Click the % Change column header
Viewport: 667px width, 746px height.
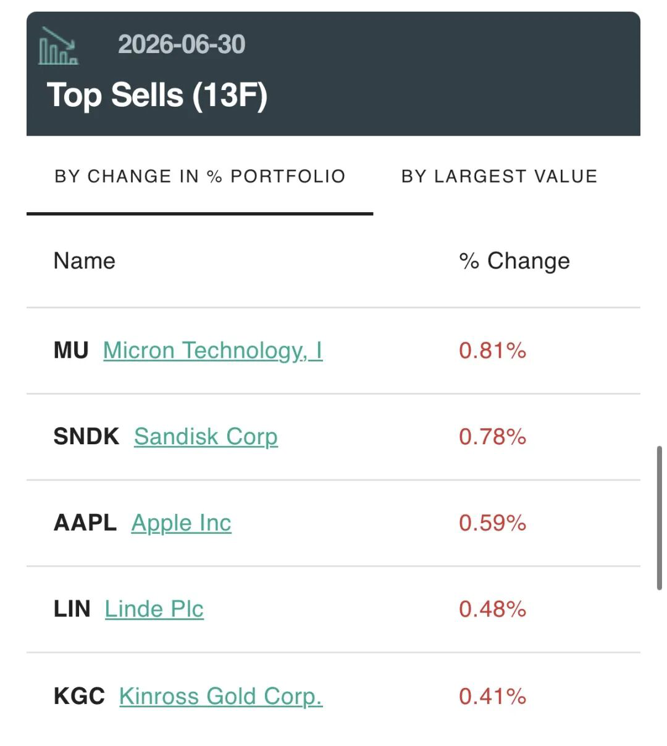click(x=514, y=261)
